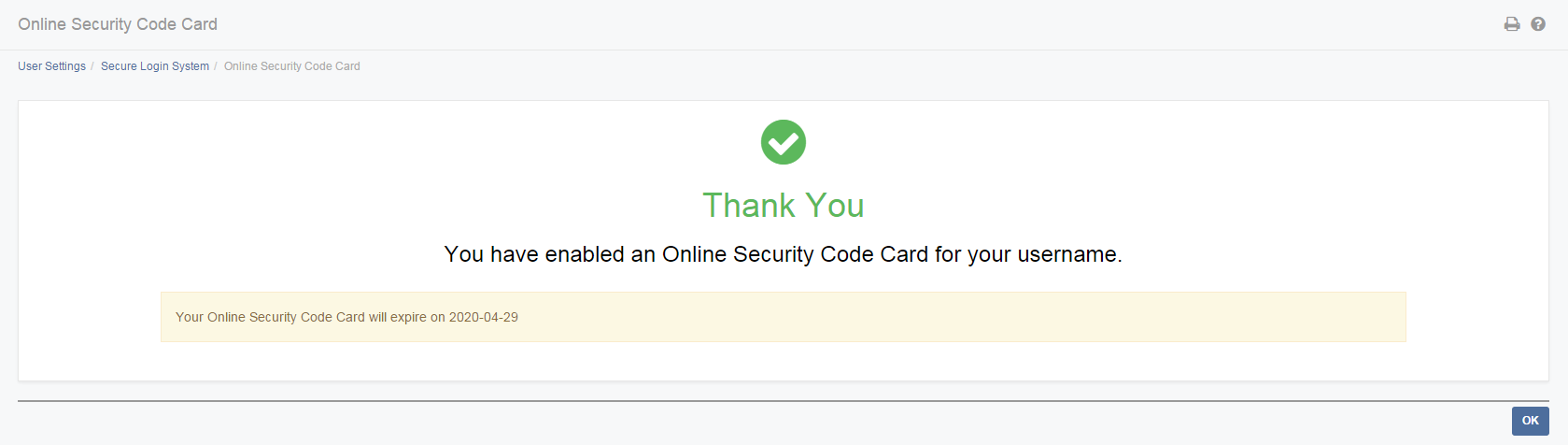Click the horizontal divider above OK

click(784, 401)
